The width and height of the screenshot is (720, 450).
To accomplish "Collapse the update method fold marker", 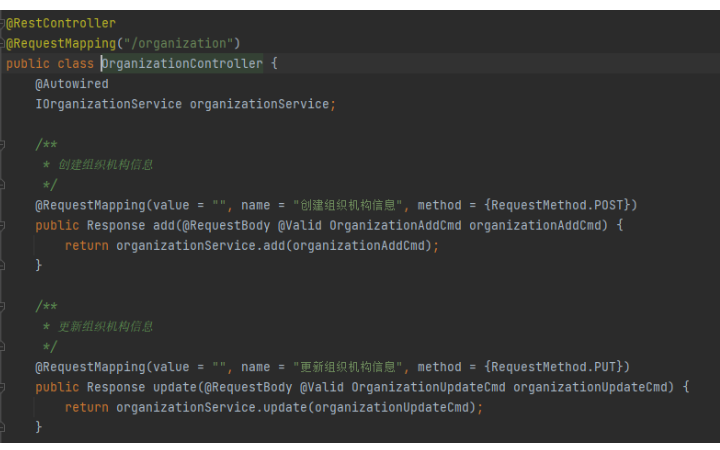I will click(3, 387).
